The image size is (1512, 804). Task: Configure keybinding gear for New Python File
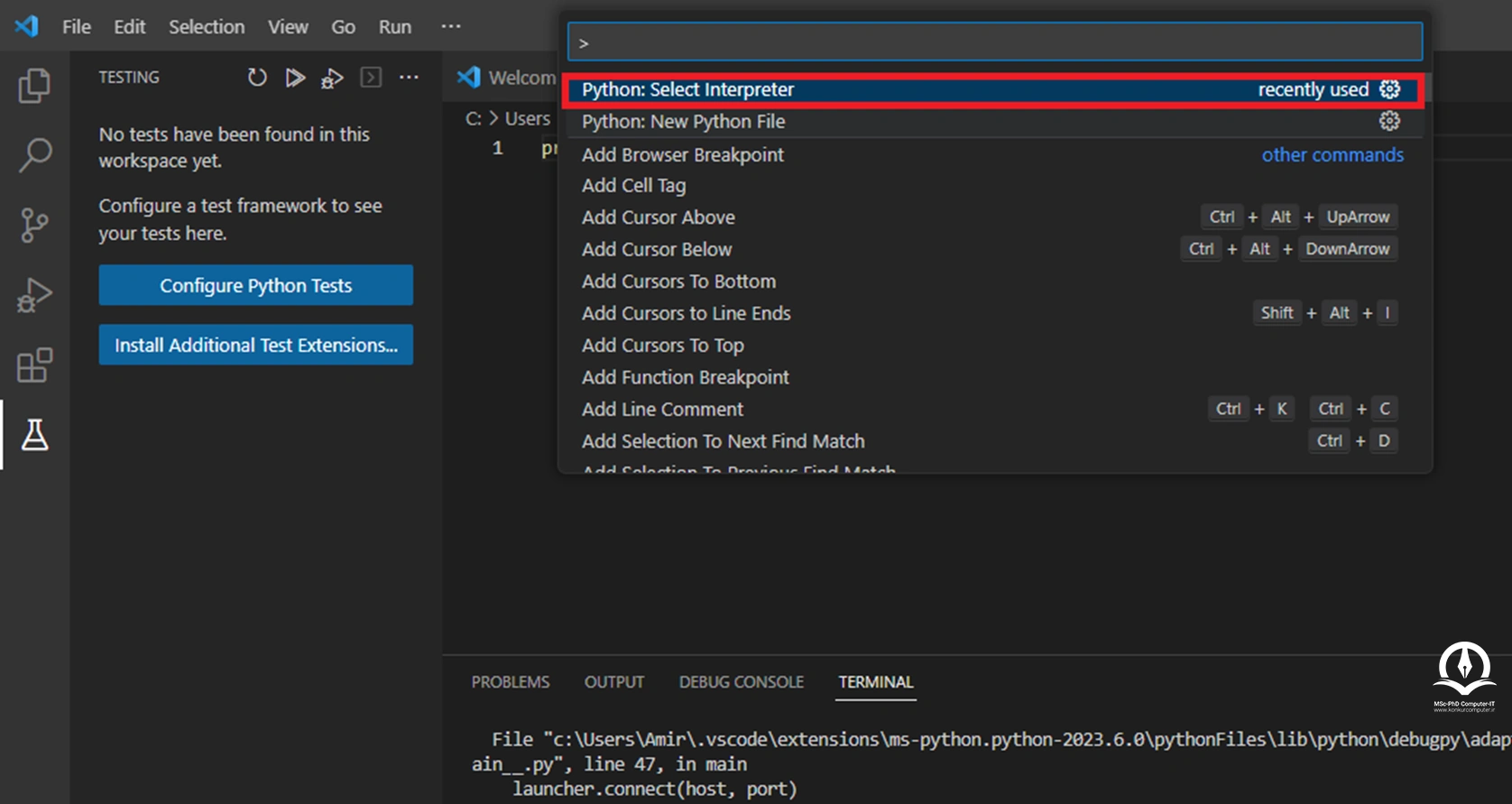pos(1390,121)
